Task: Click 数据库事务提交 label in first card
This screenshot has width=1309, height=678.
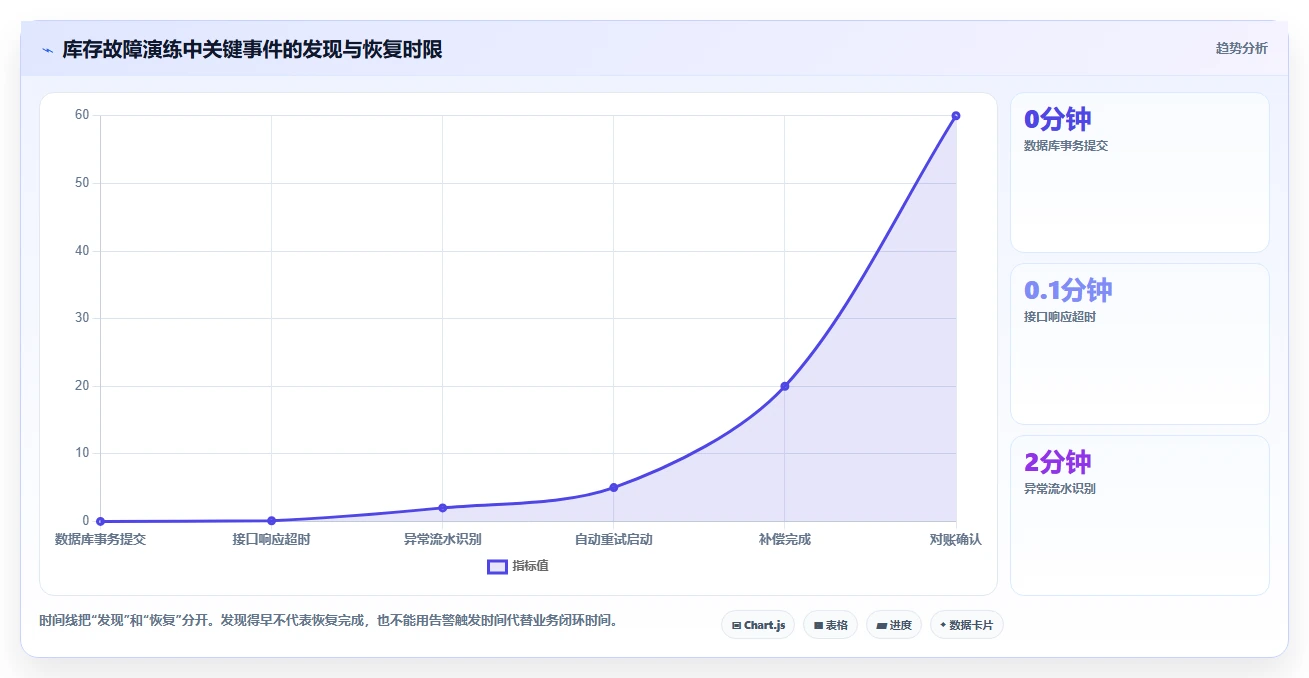Action: 1066,145
